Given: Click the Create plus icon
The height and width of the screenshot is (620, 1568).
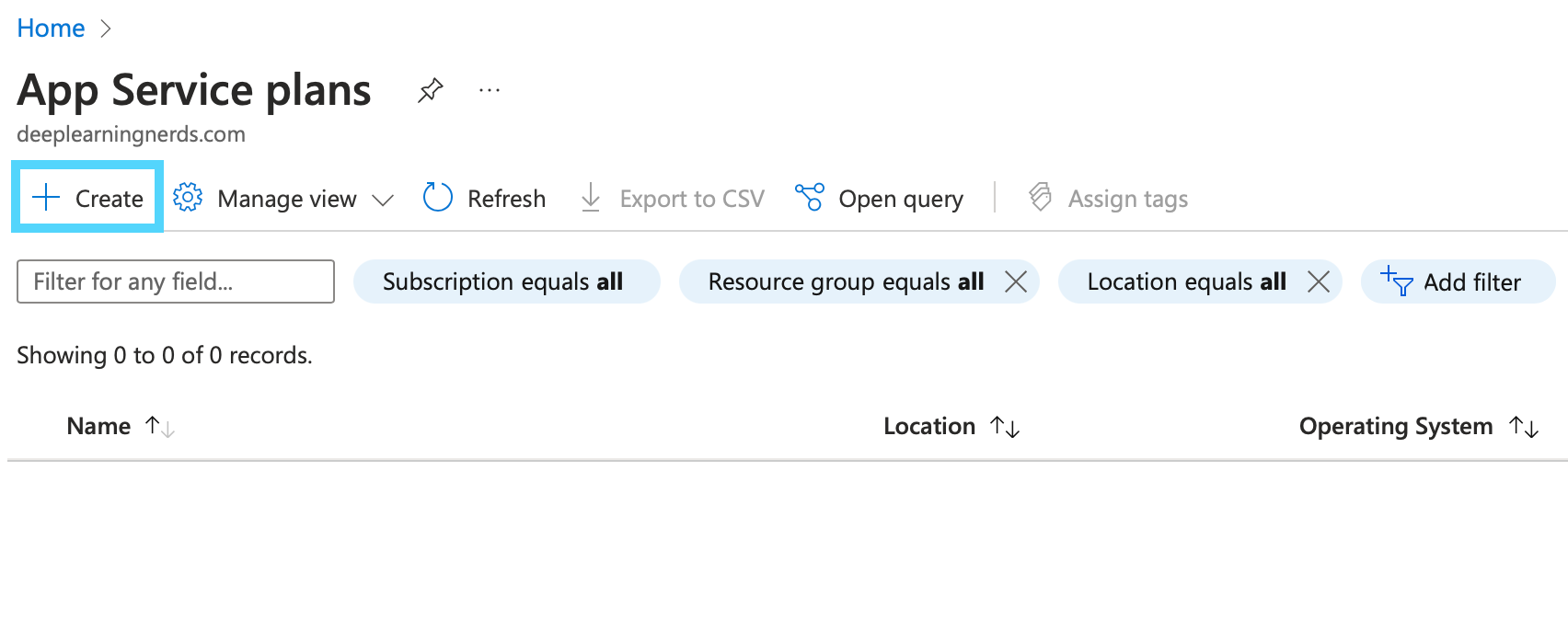Looking at the screenshot, I should click(46, 198).
